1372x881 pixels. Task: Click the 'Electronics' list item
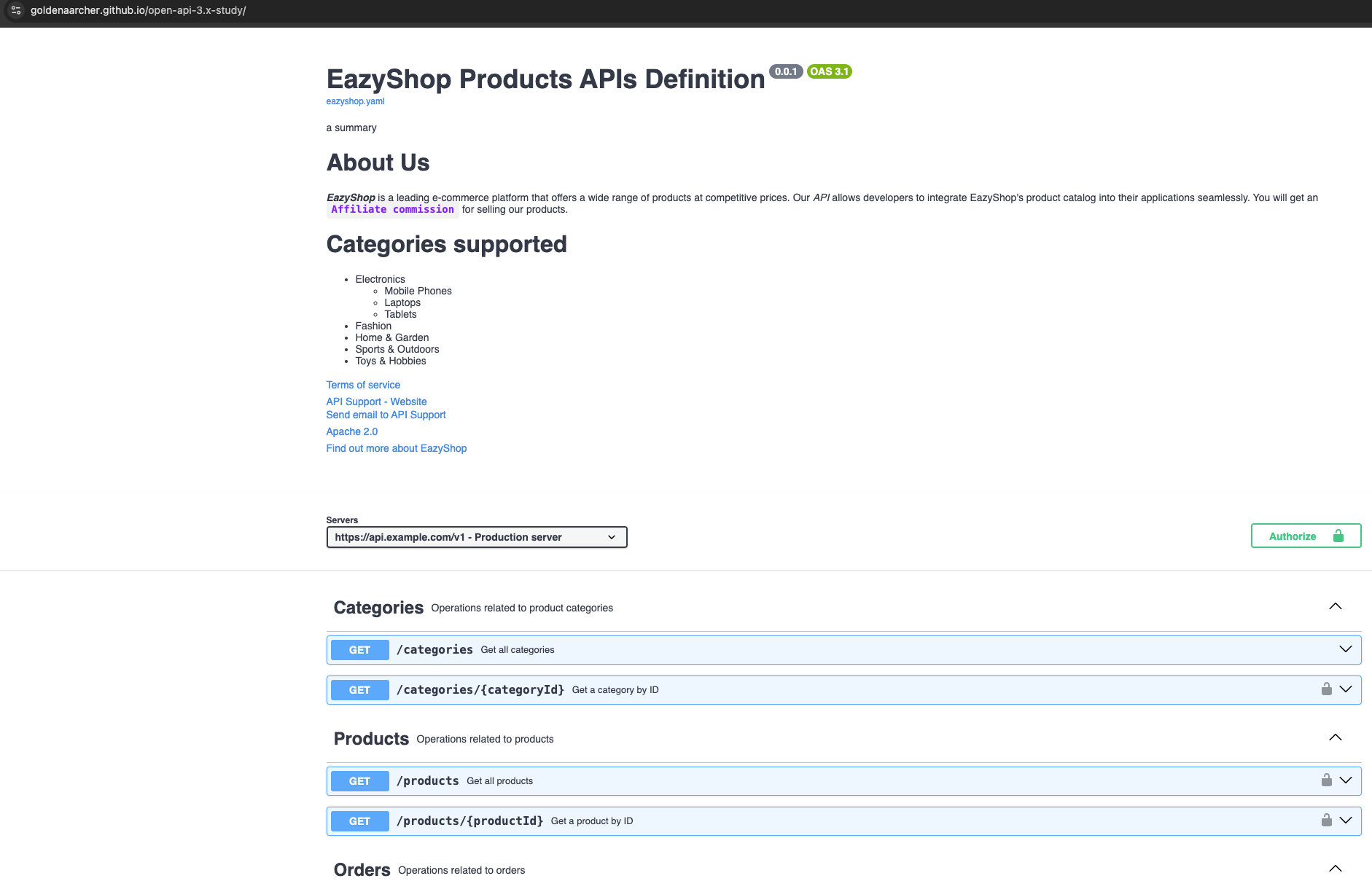(380, 279)
